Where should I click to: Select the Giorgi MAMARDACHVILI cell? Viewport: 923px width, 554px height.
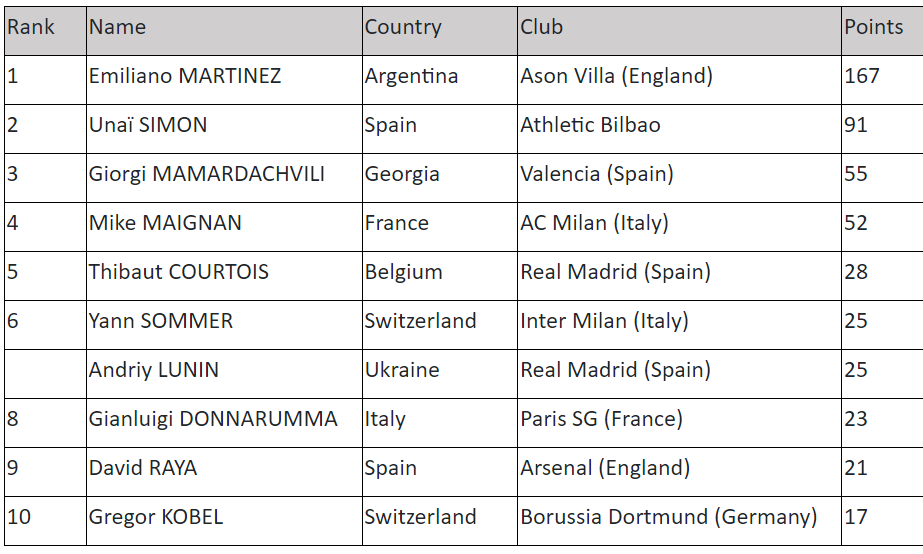click(207, 175)
